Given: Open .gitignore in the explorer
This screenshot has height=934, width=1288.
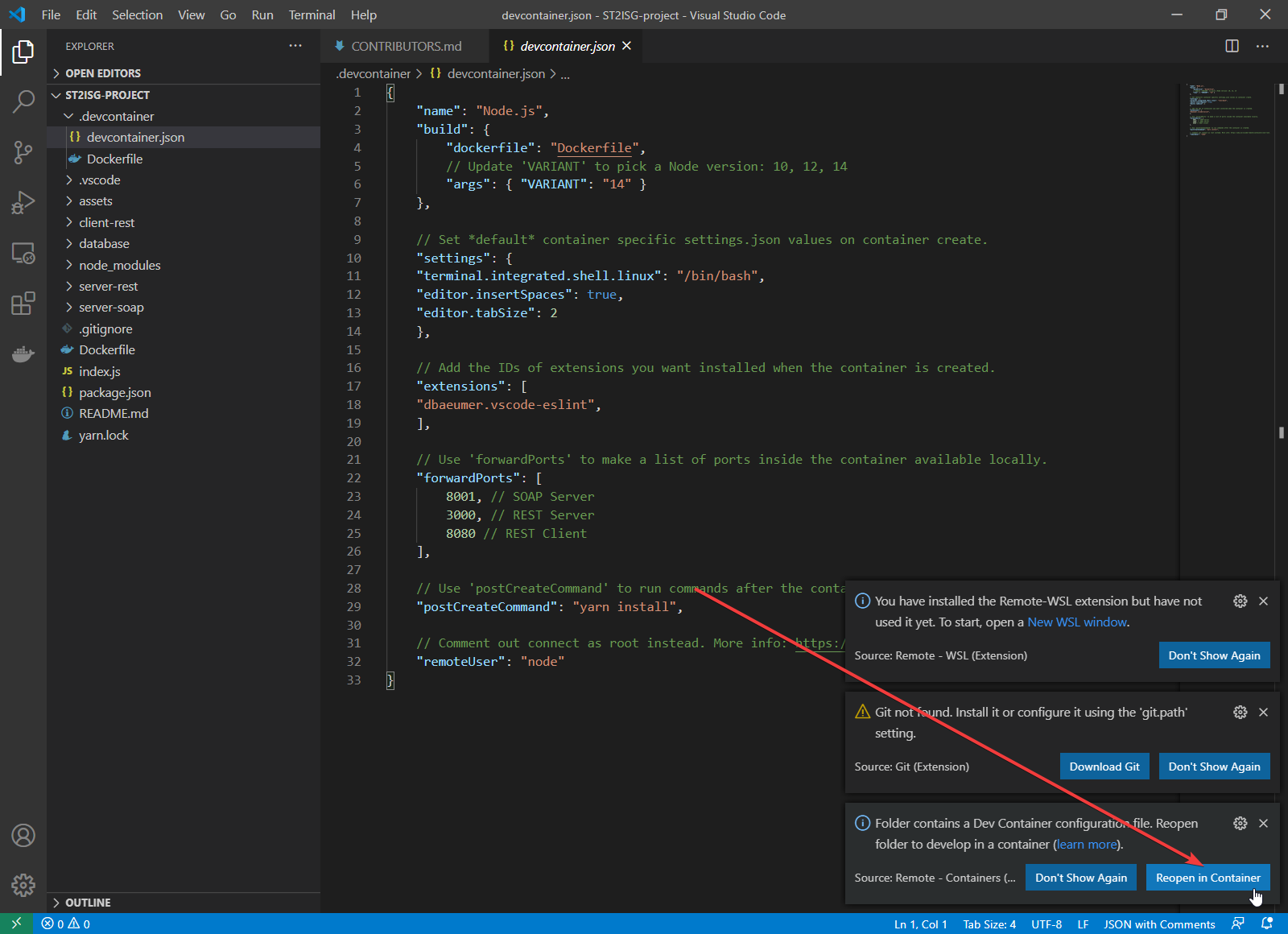Looking at the screenshot, I should [184, 329].
